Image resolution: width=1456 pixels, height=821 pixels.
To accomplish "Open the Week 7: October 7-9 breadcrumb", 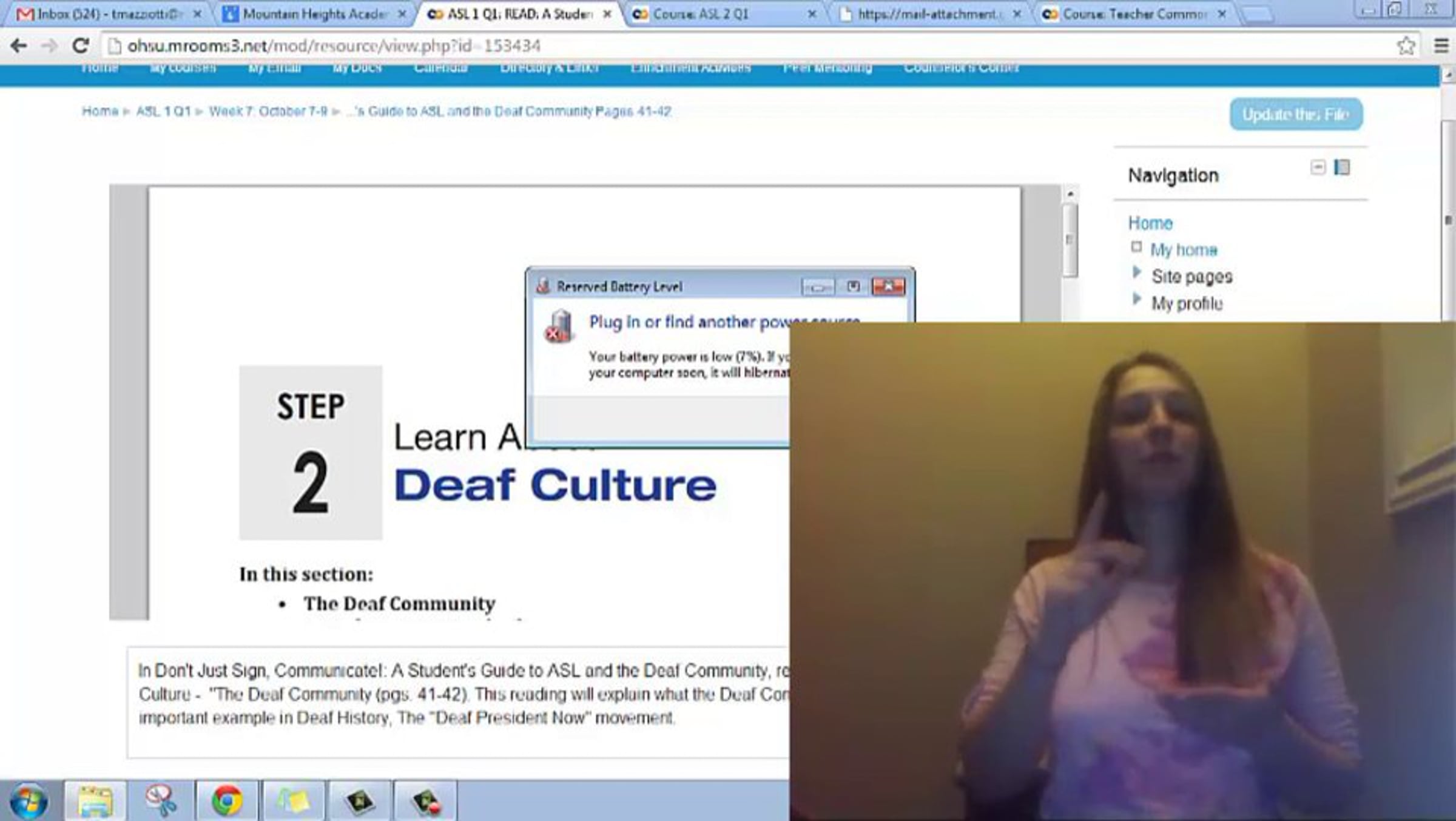I will 268,112.
